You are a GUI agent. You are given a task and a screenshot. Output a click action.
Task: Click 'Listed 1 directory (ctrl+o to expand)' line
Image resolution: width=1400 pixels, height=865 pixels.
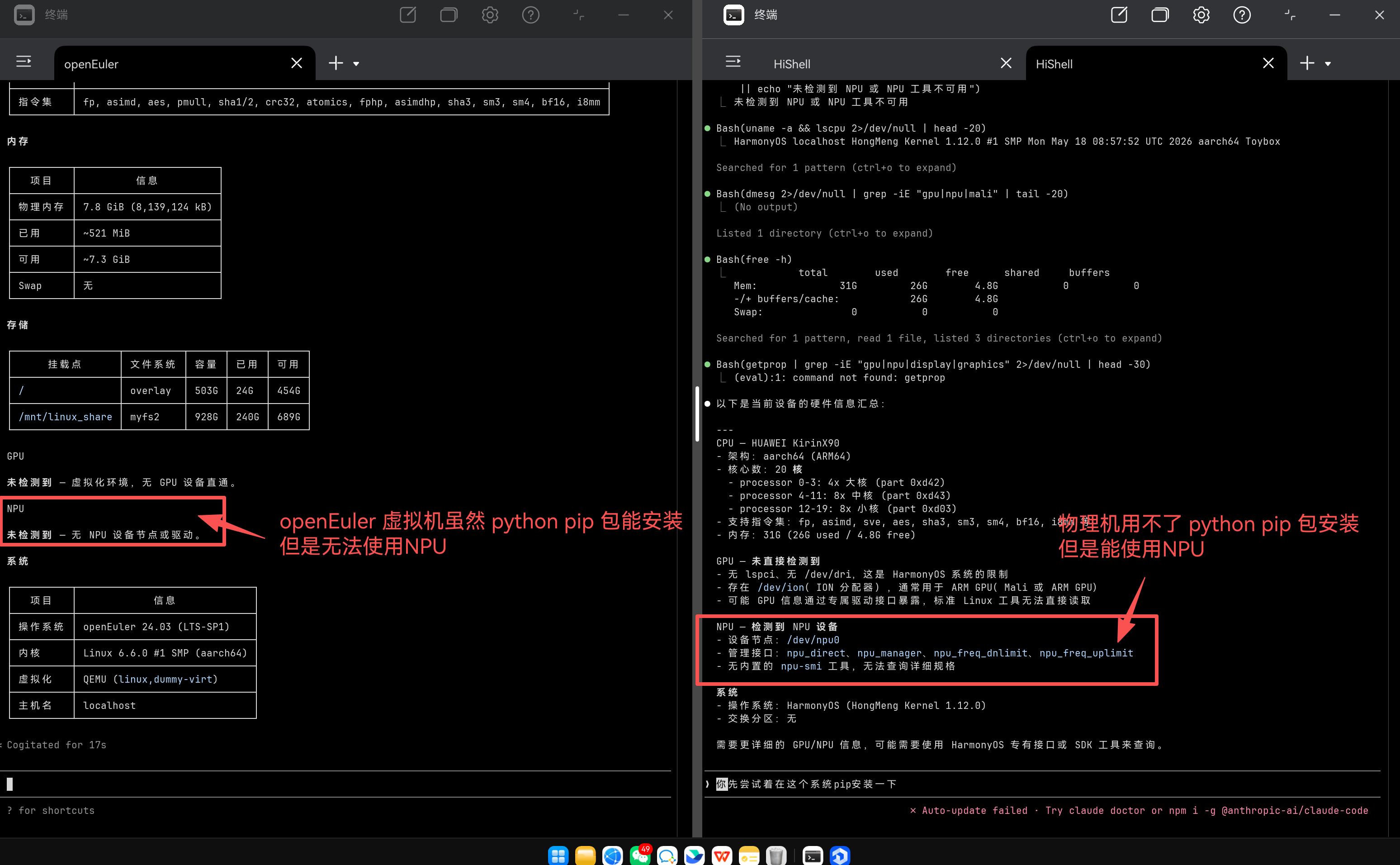click(824, 233)
